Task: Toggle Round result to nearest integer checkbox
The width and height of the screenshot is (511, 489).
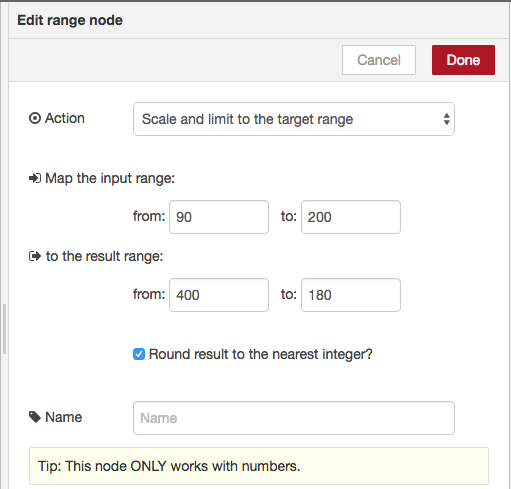Action: pyautogui.click(x=139, y=354)
